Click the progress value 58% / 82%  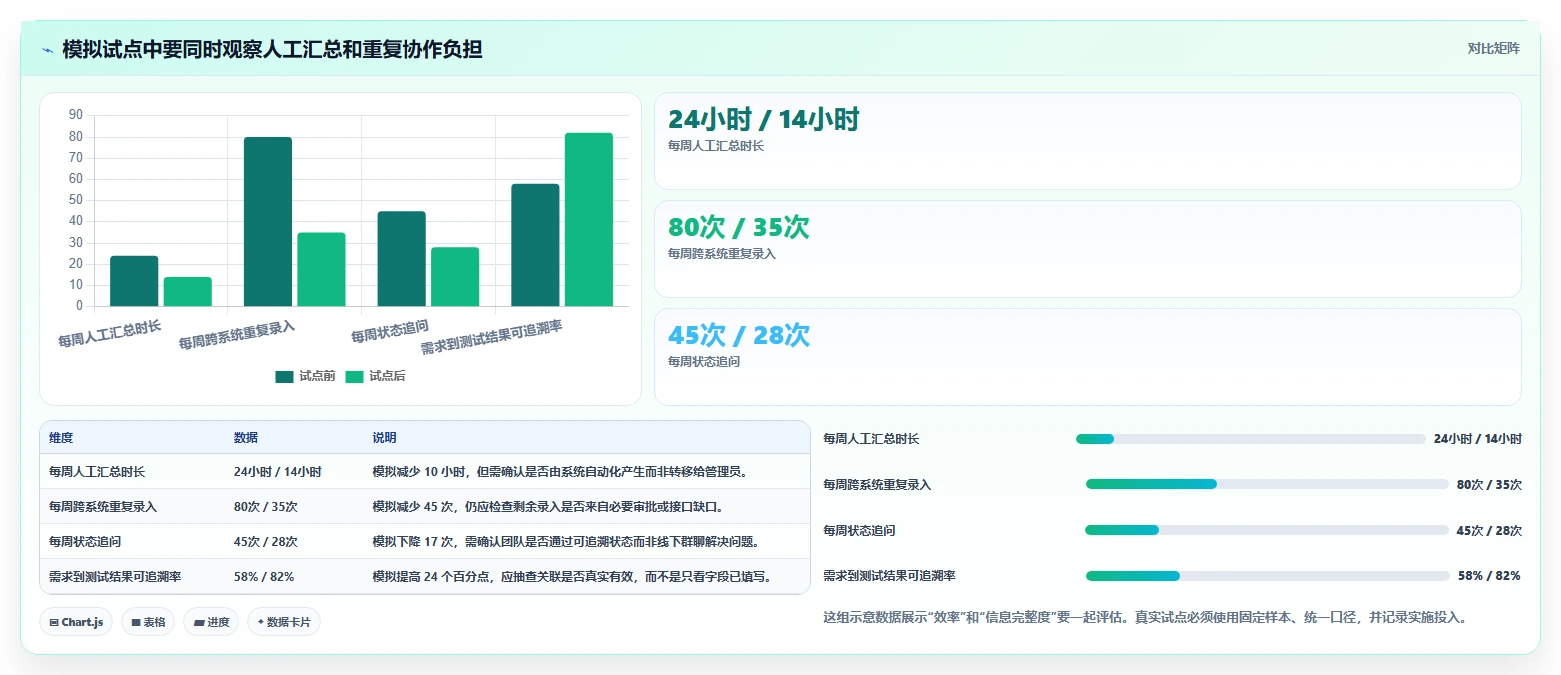[x=1489, y=576]
